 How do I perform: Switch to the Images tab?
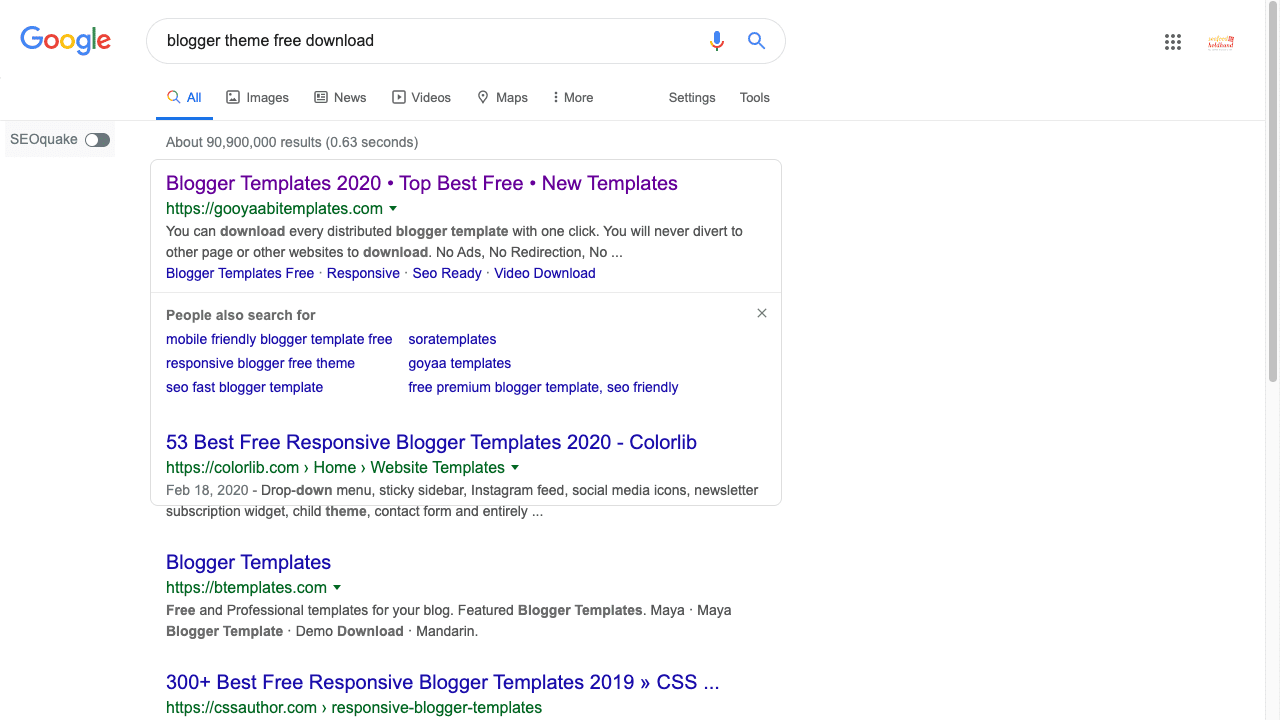[x=257, y=98]
